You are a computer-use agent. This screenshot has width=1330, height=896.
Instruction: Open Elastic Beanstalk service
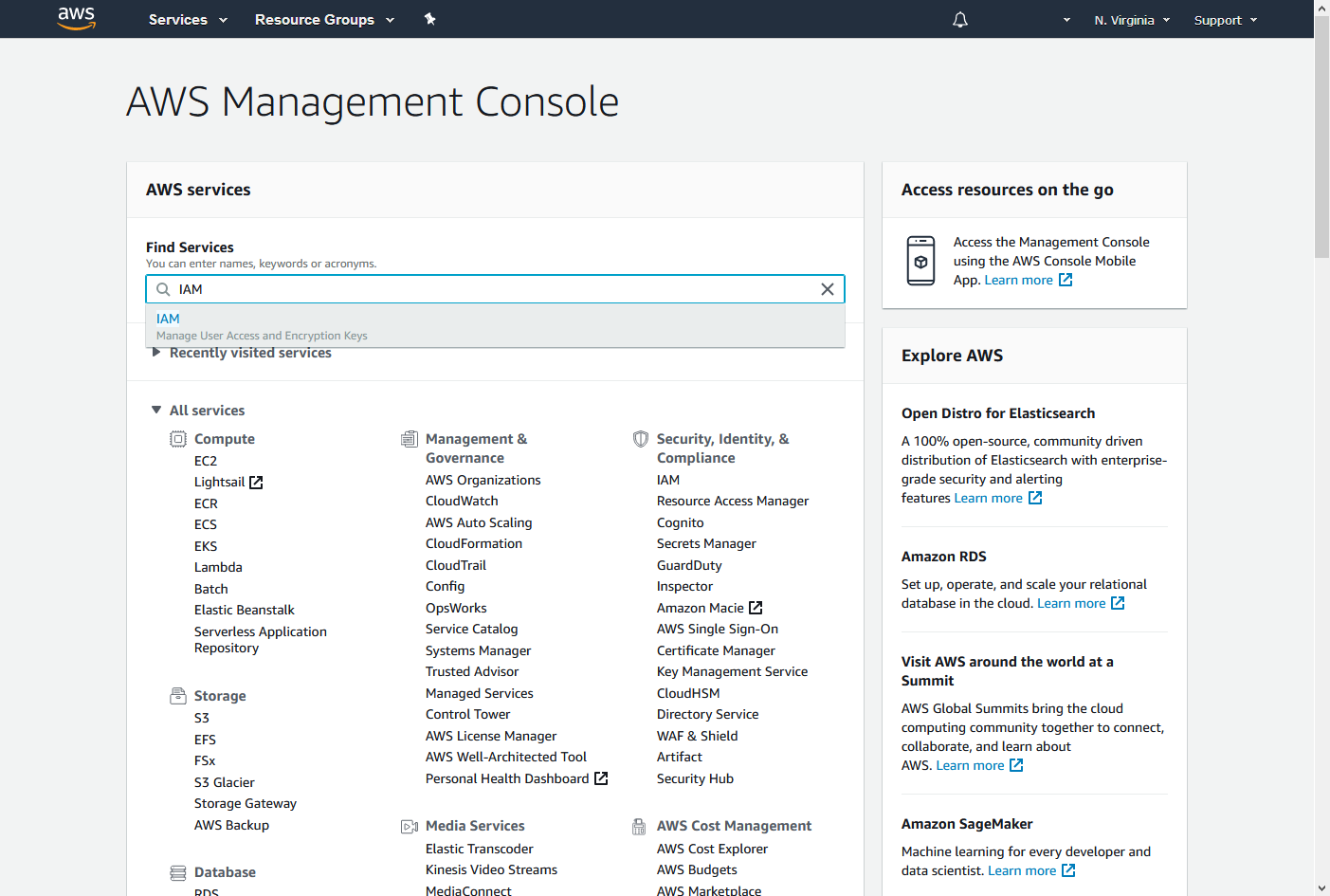[x=245, y=610]
